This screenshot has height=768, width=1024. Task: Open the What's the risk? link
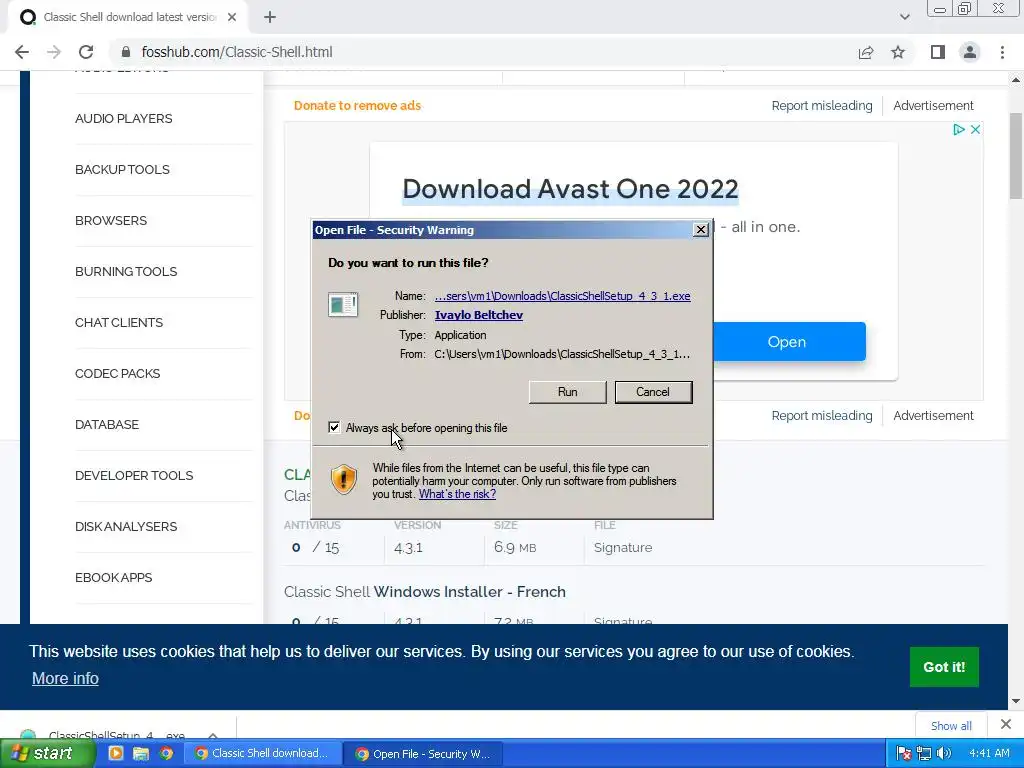point(457,494)
